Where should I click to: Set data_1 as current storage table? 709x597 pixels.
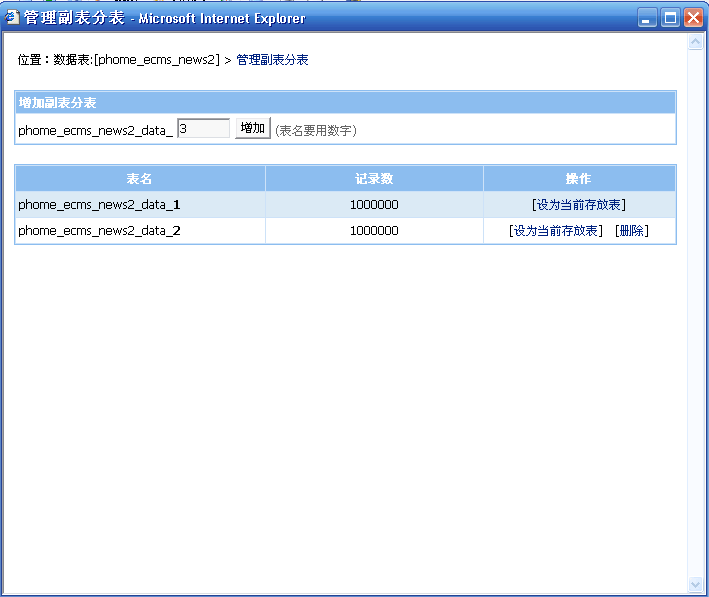click(579, 205)
